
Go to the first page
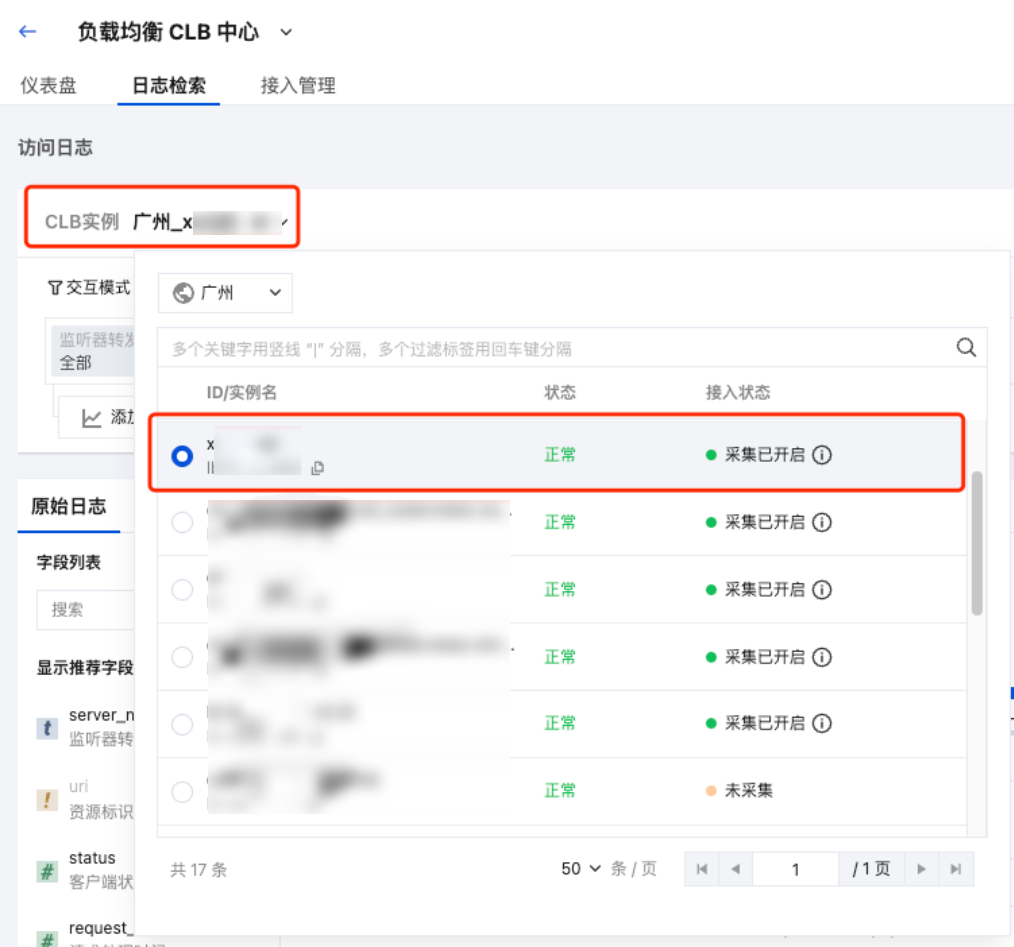[x=702, y=869]
